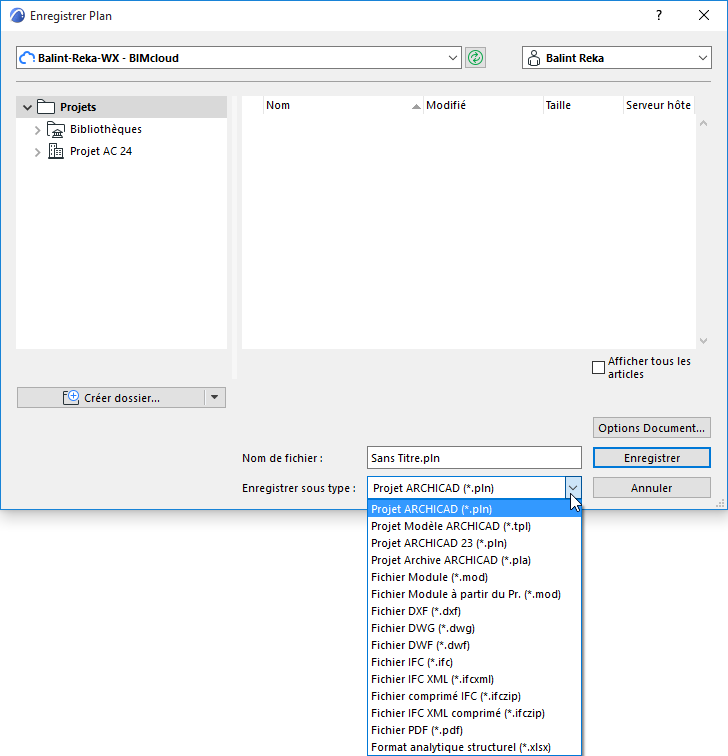The width and height of the screenshot is (728, 756).
Task: Click the Balint Reka user icon
Action: tap(534, 58)
